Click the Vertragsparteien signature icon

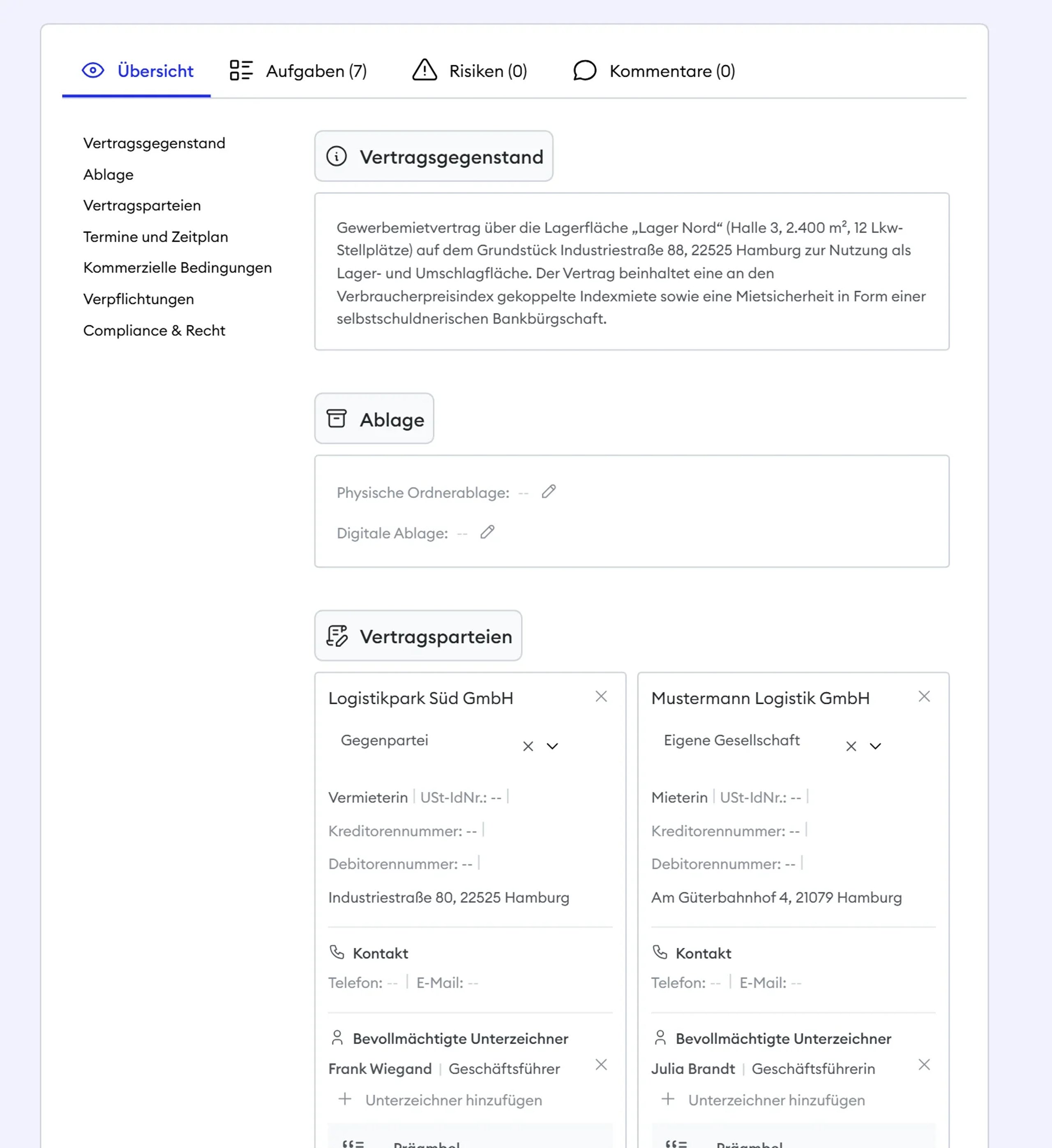[x=337, y=636]
